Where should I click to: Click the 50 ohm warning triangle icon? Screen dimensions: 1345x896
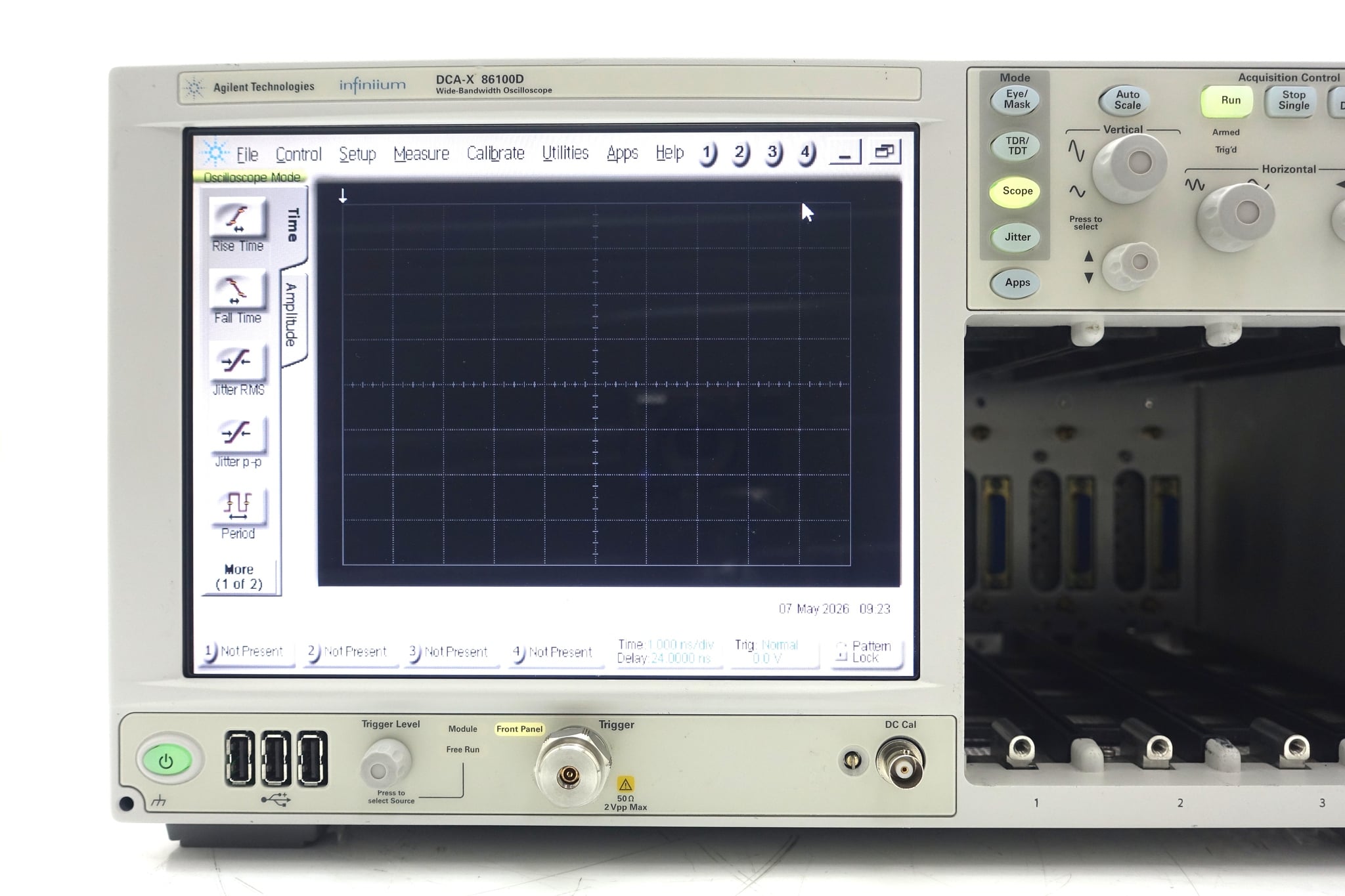tap(625, 784)
